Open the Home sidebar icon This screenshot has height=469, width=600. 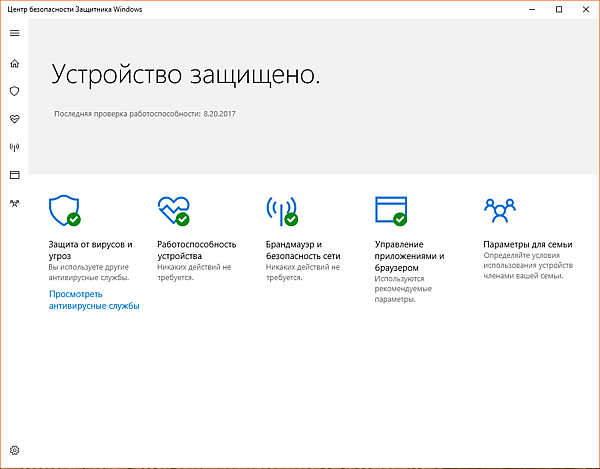click(14, 63)
